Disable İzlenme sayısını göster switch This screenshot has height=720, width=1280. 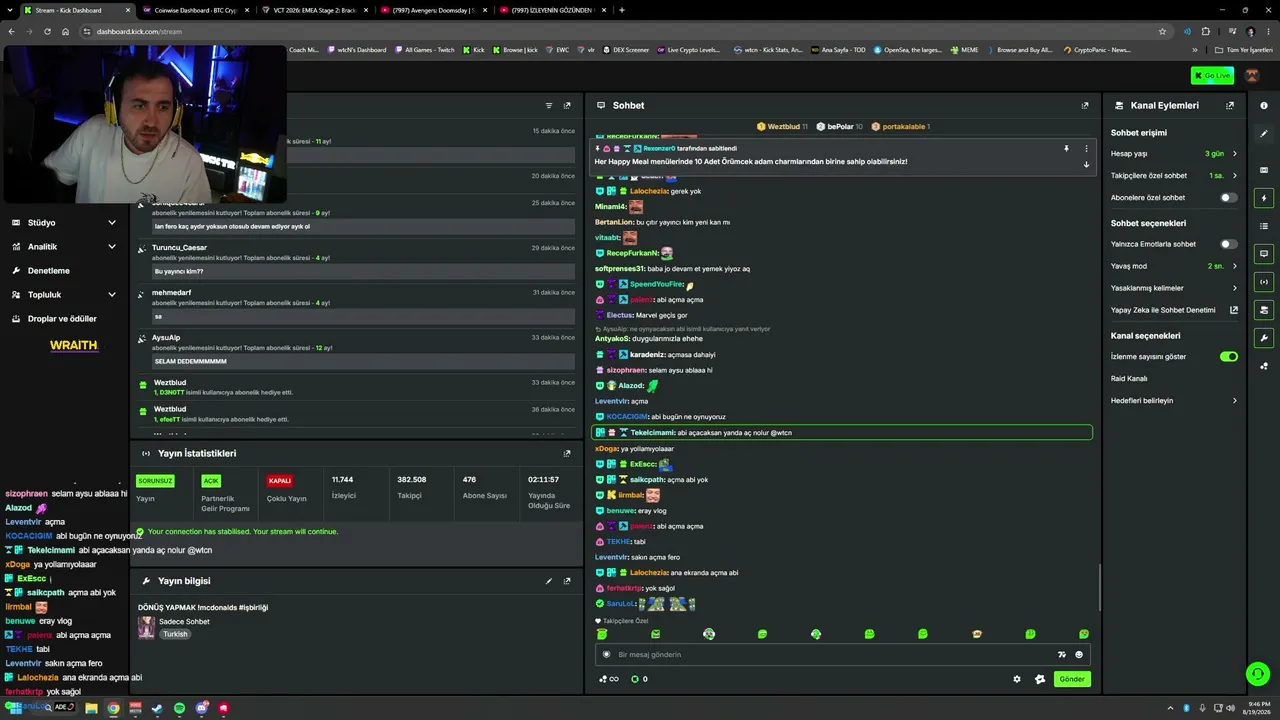click(x=1229, y=357)
